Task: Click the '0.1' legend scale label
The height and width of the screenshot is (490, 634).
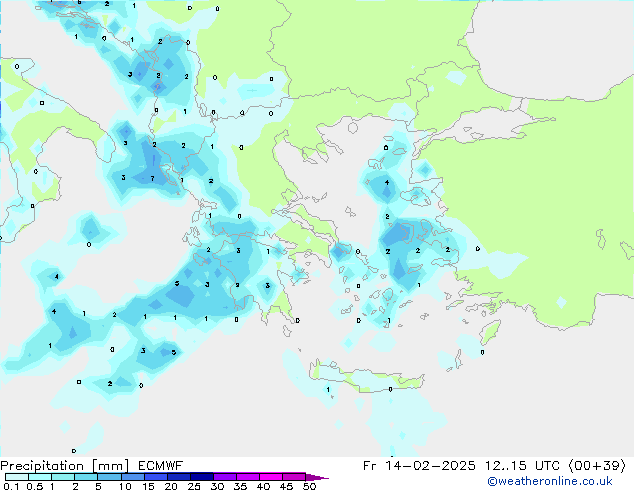Action: click(x=11, y=486)
